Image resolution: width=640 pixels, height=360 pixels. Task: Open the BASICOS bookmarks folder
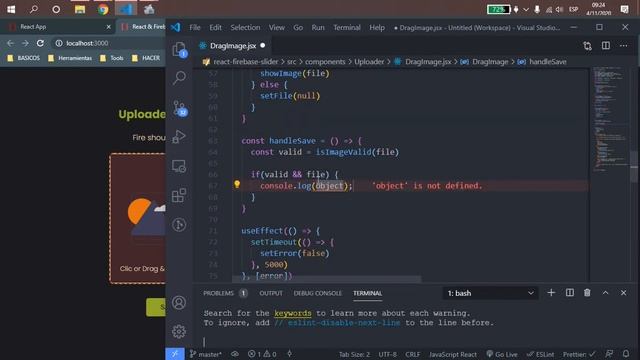pos(24,58)
